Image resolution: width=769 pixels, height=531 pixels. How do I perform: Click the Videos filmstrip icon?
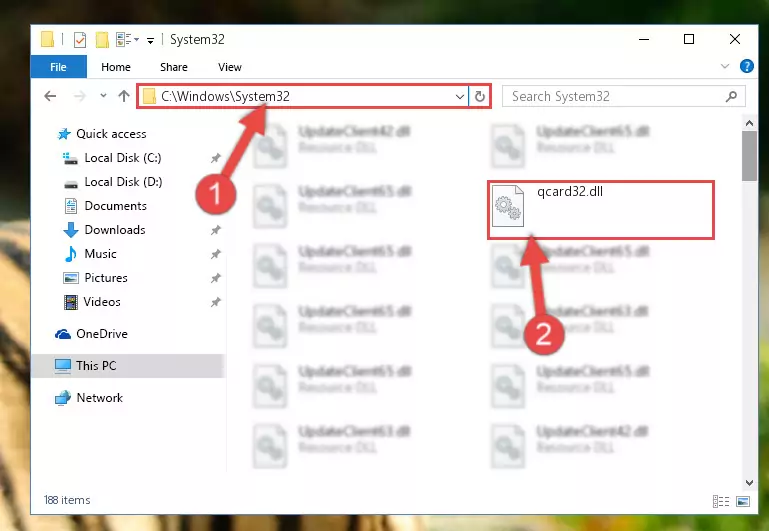coord(71,302)
